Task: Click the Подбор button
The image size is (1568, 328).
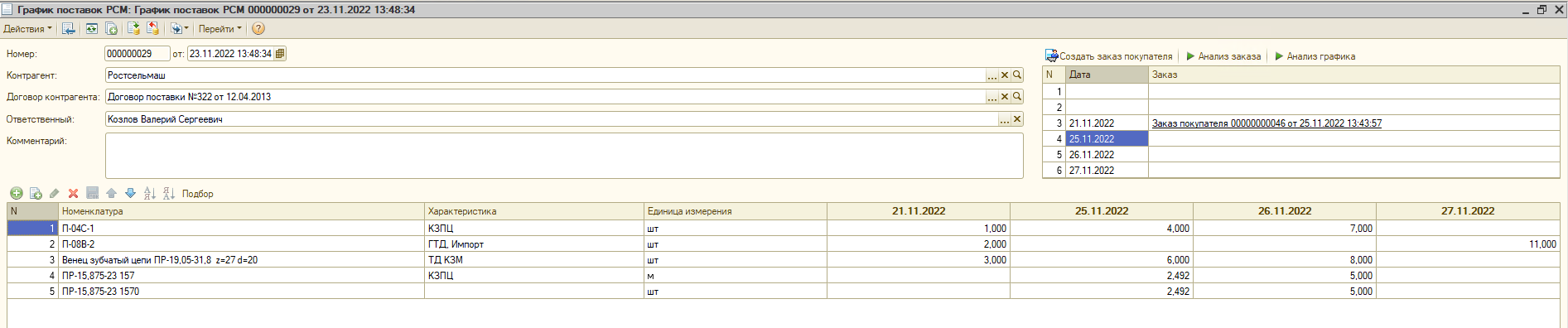Action: click(198, 194)
